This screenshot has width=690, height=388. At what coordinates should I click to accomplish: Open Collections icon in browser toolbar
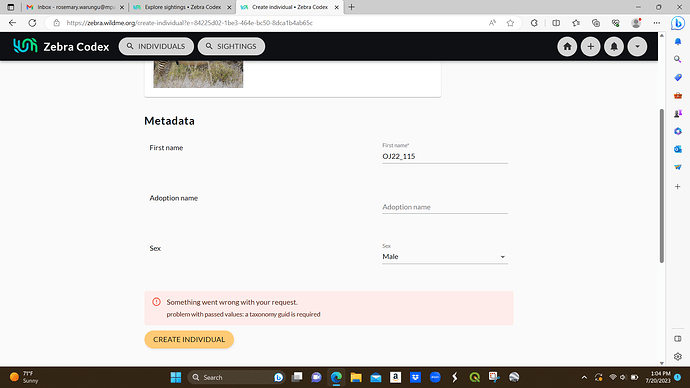[x=596, y=23]
